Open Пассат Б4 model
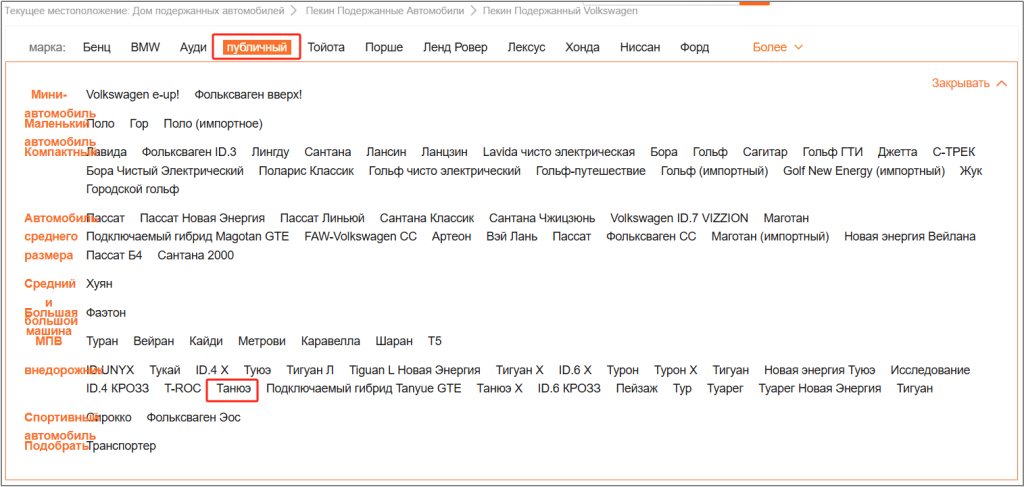The image size is (1024, 487). [114, 255]
